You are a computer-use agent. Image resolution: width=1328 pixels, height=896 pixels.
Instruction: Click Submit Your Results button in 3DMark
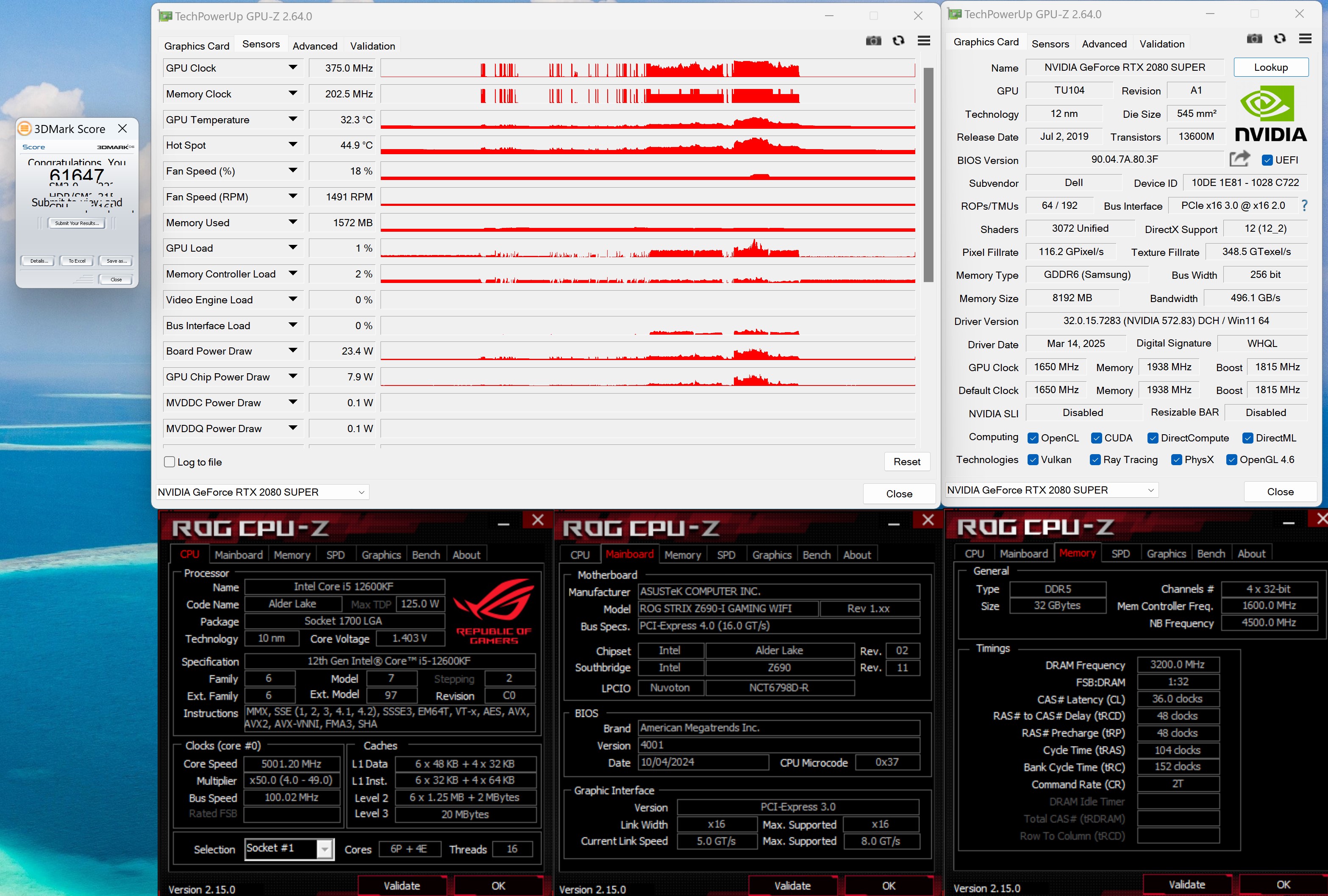click(77, 223)
